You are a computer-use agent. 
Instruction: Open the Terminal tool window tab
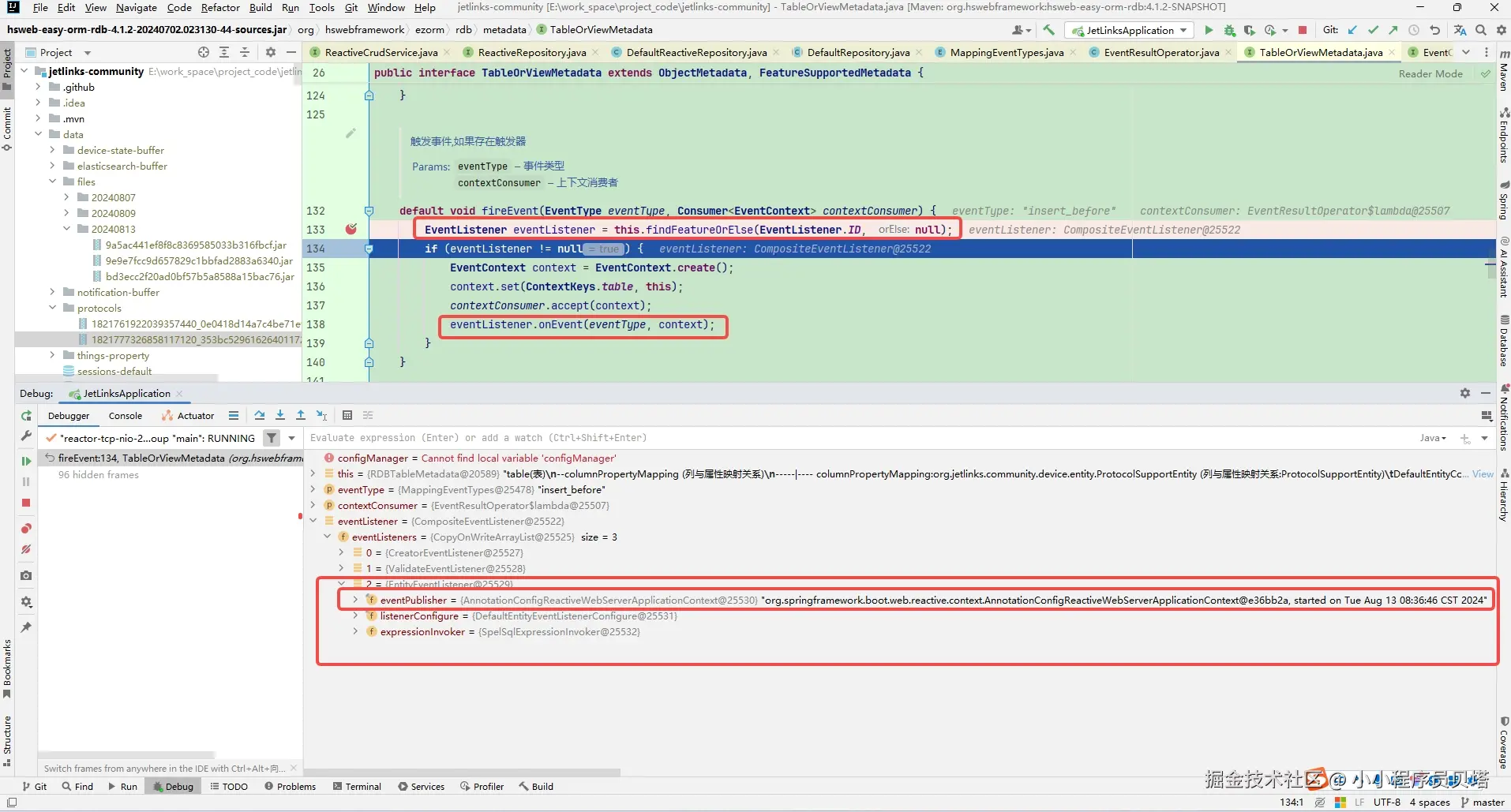(x=357, y=786)
